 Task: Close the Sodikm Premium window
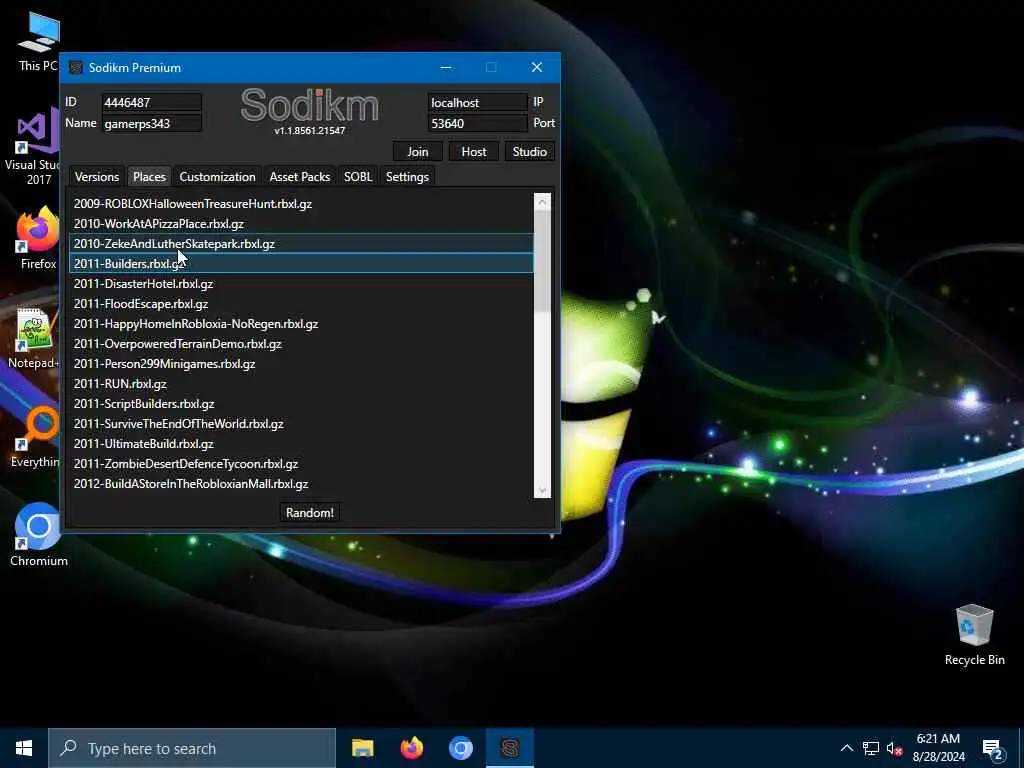point(537,67)
